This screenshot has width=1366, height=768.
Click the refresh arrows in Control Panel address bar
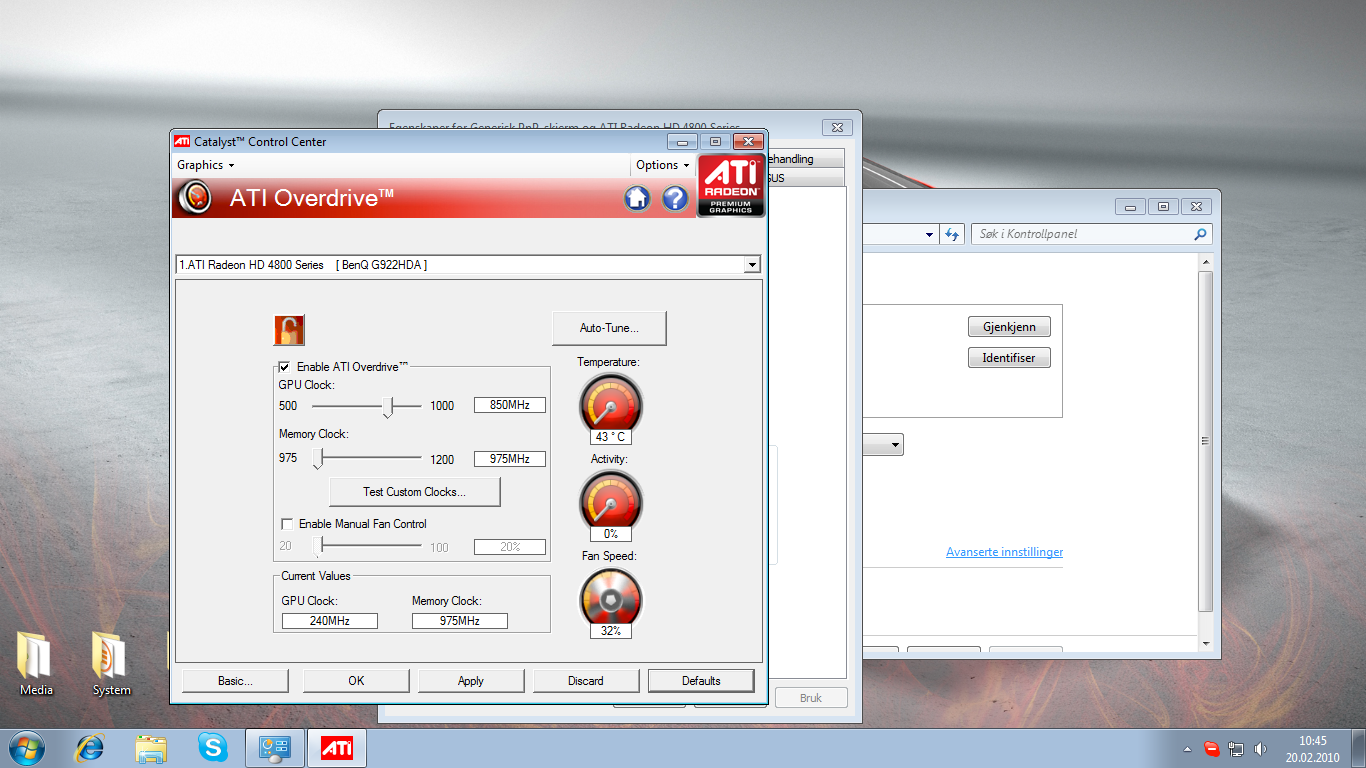953,234
